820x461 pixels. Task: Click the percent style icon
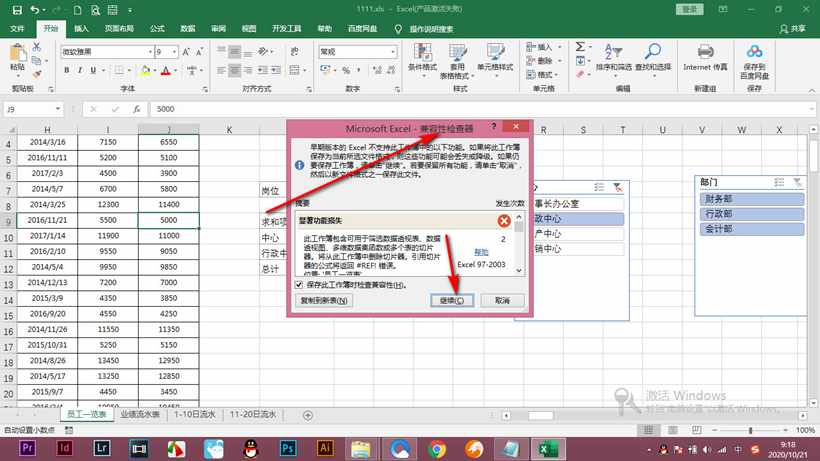[346, 70]
